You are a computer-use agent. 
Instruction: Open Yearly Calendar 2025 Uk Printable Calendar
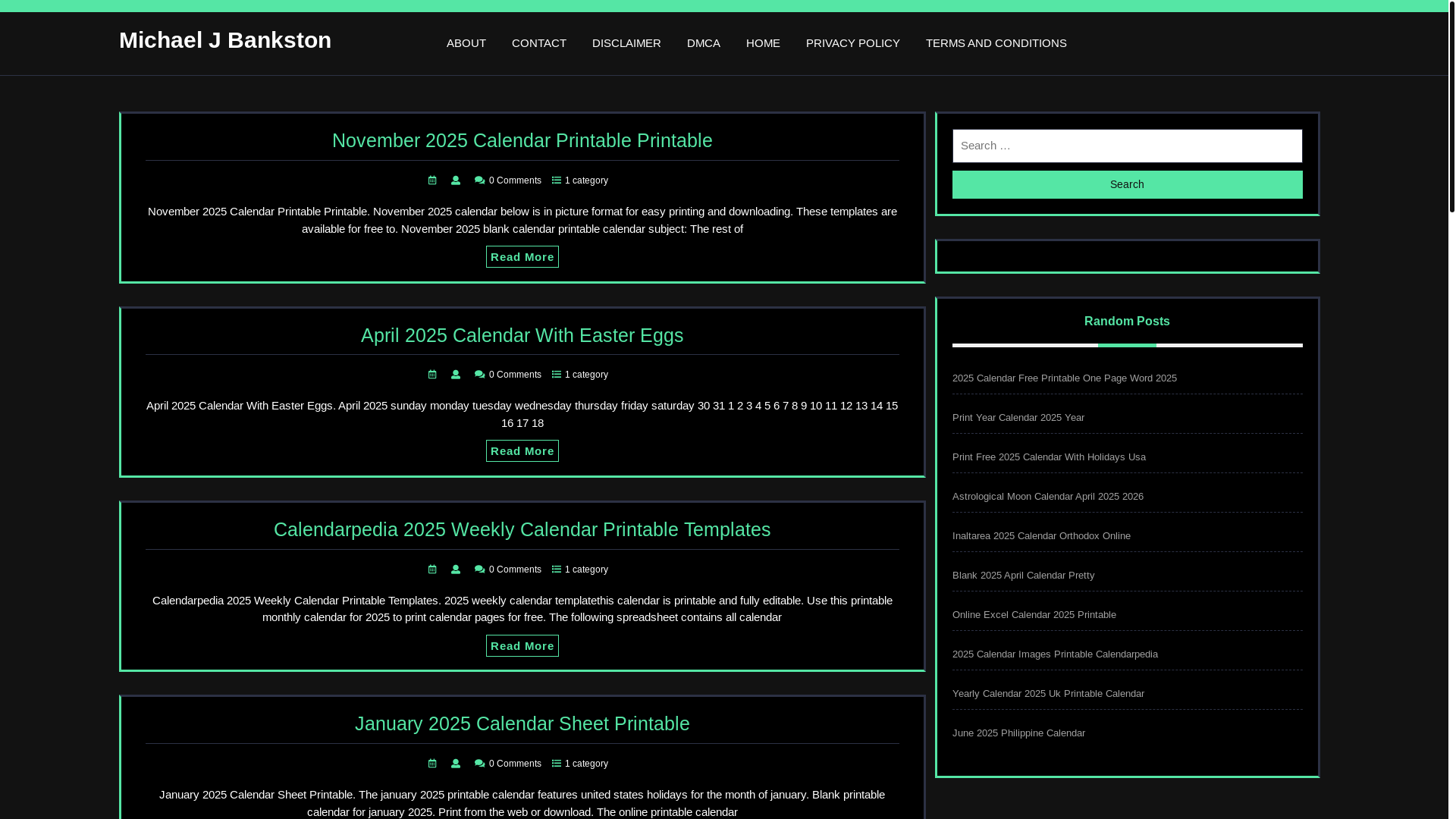click(x=1048, y=694)
